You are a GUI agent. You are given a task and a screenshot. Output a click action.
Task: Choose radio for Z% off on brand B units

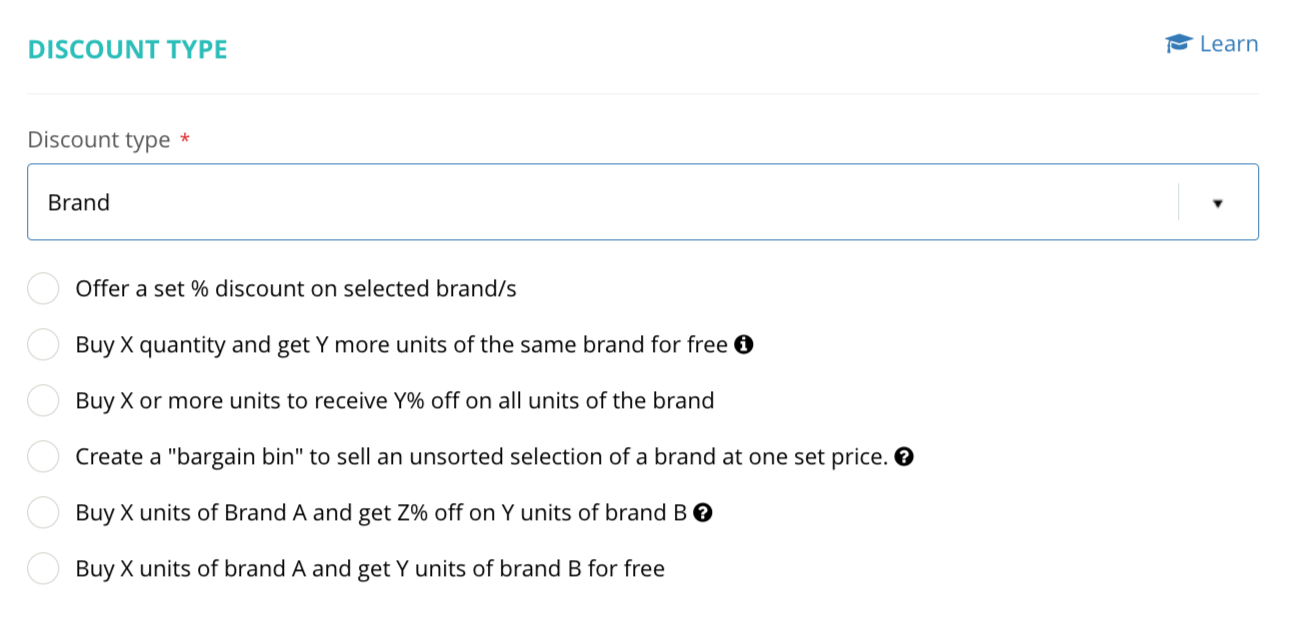[43, 513]
